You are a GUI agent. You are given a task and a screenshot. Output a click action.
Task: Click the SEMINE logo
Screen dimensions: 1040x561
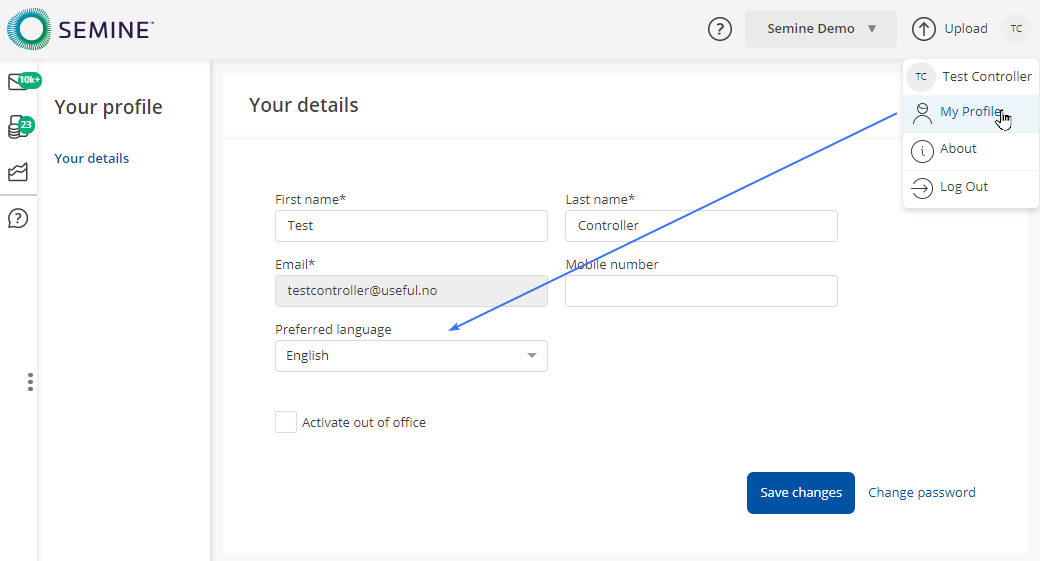(x=80, y=28)
